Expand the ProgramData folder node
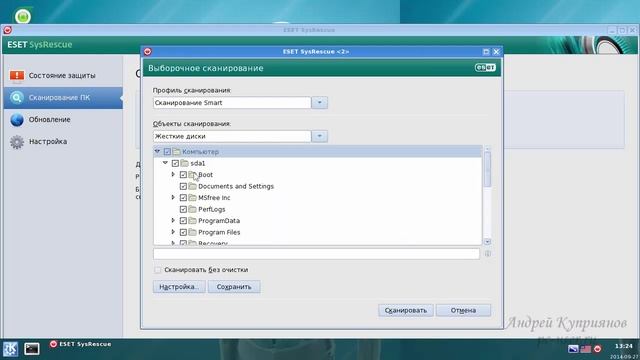This screenshot has width=640, height=360. click(173, 220)
